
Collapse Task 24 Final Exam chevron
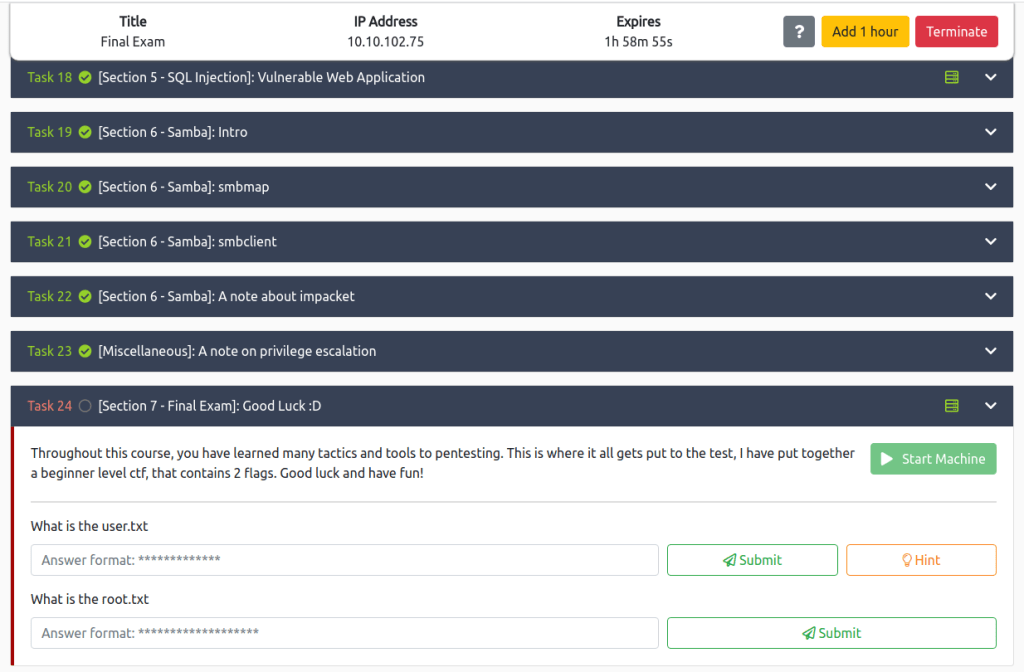pos(990,406)
